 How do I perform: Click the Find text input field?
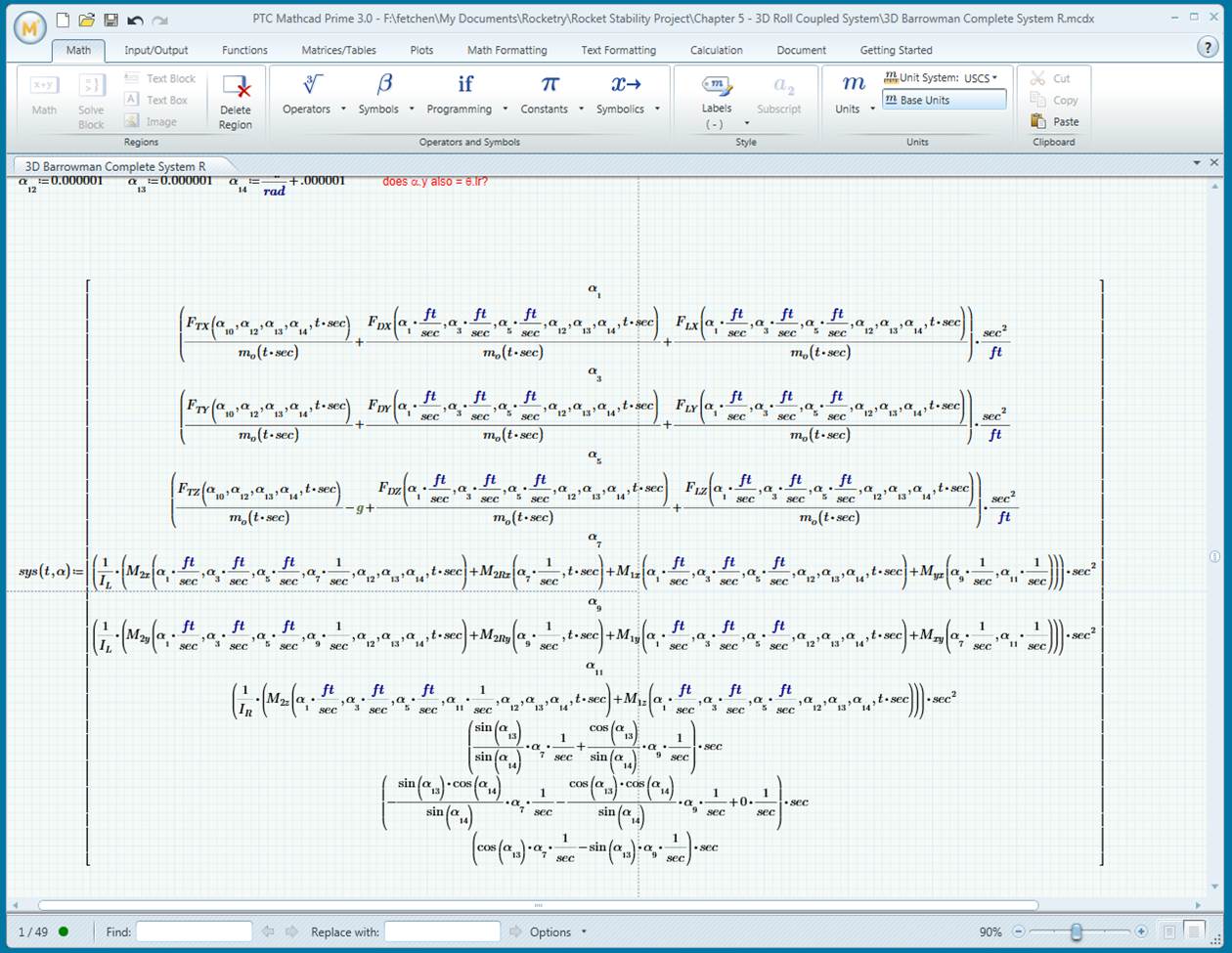coord(194,932)
